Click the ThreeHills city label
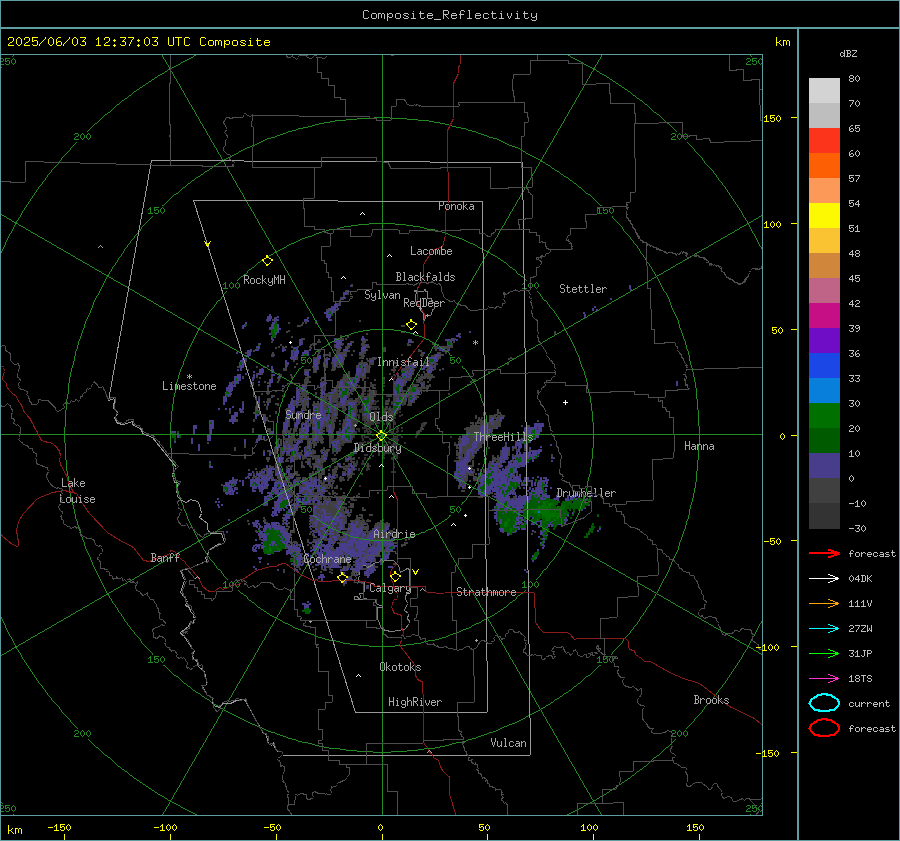Viewport: 900px width, 841px height. [x=503, y=437]
